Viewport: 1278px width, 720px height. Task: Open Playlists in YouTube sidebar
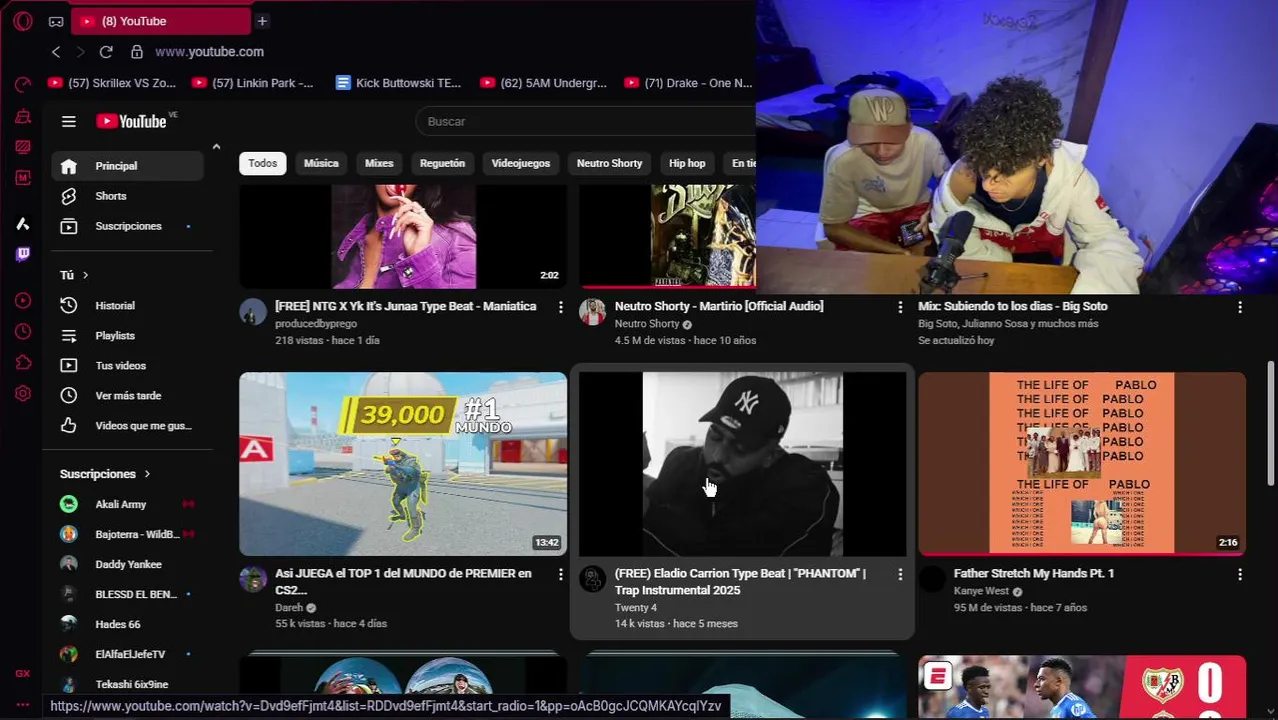click(127, 336)
